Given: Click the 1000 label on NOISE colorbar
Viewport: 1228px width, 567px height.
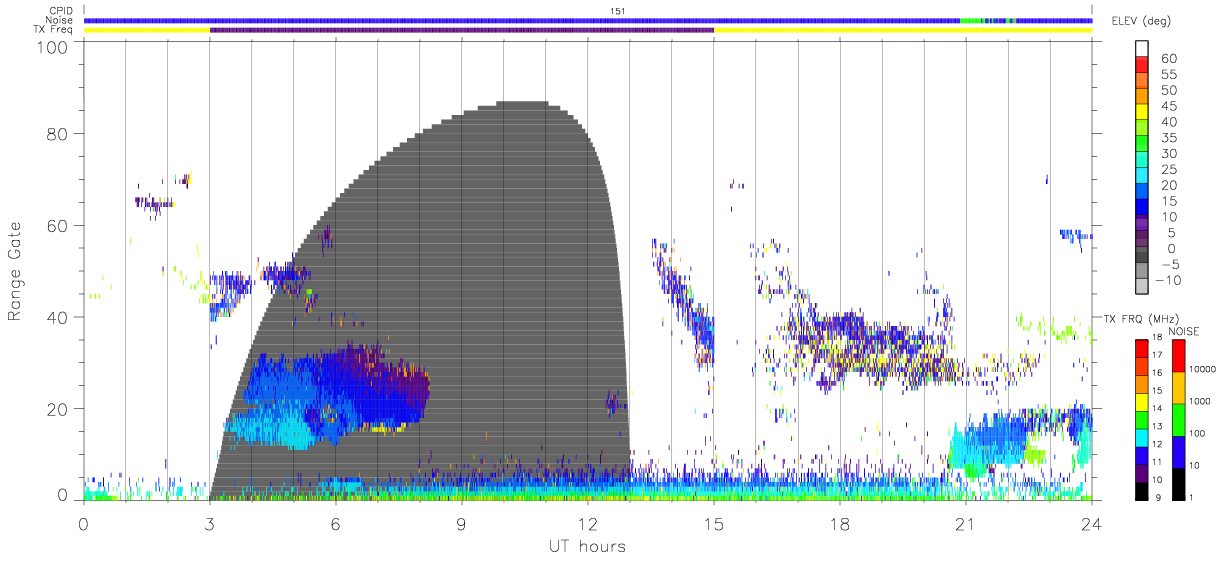Looking at the screenshot, I should [1201, 401].
